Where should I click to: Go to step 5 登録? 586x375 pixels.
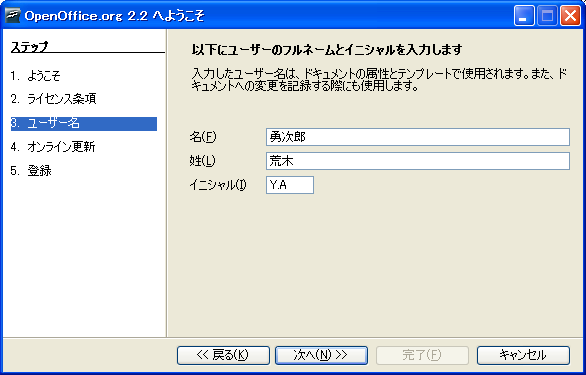pos(31,170)
